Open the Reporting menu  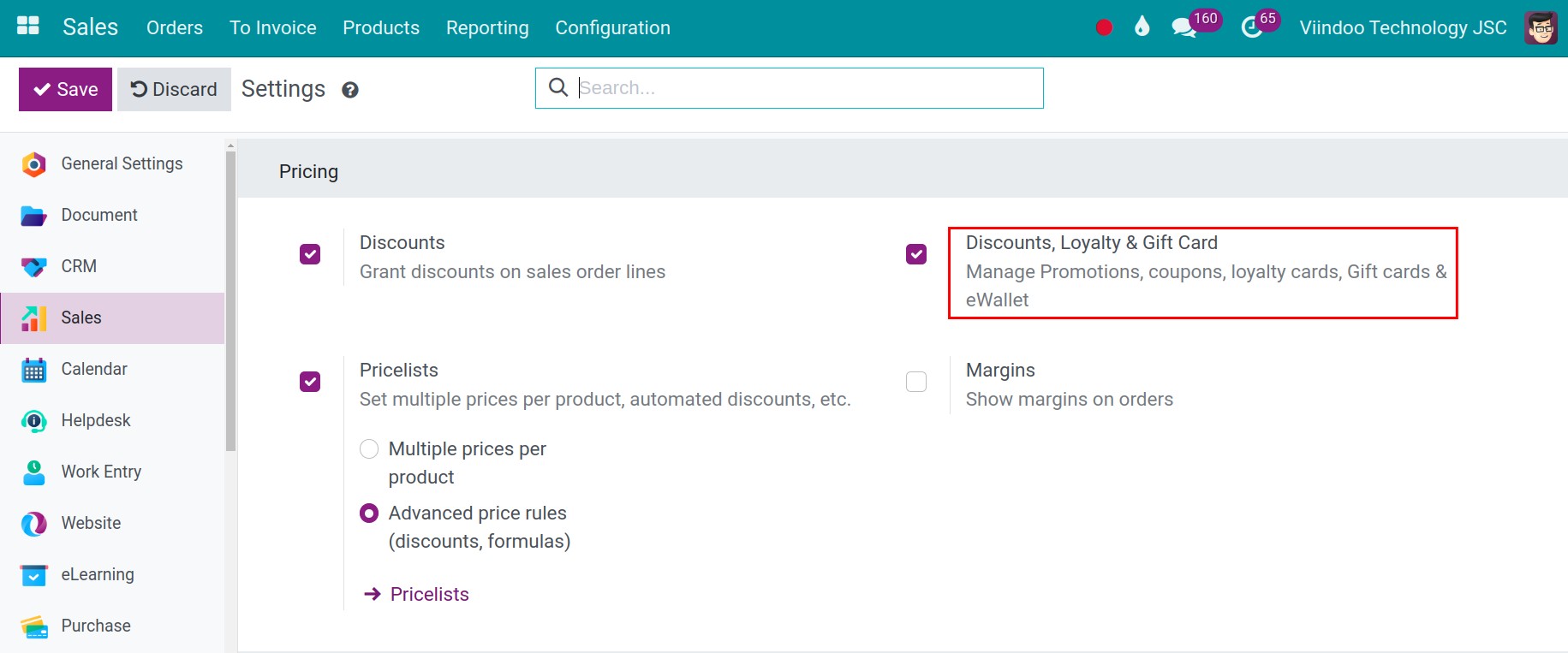point(487,27)
